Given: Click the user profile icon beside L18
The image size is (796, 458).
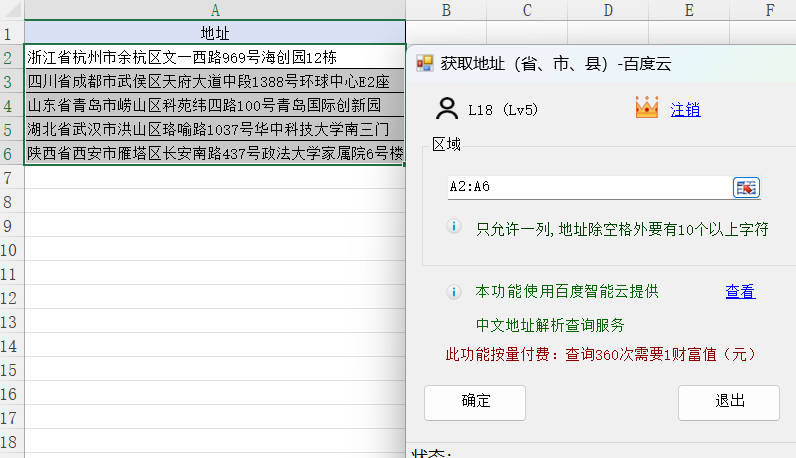Looking at the screenshot, I should click(446, 108).
